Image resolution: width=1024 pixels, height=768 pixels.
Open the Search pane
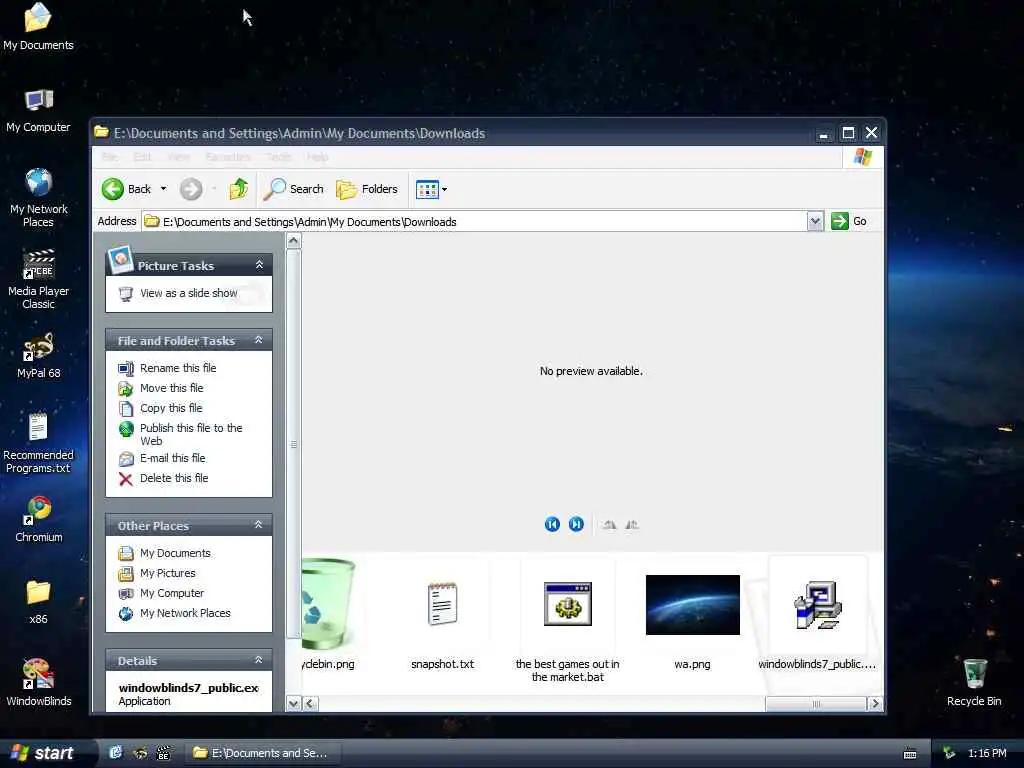pos(293,189)
